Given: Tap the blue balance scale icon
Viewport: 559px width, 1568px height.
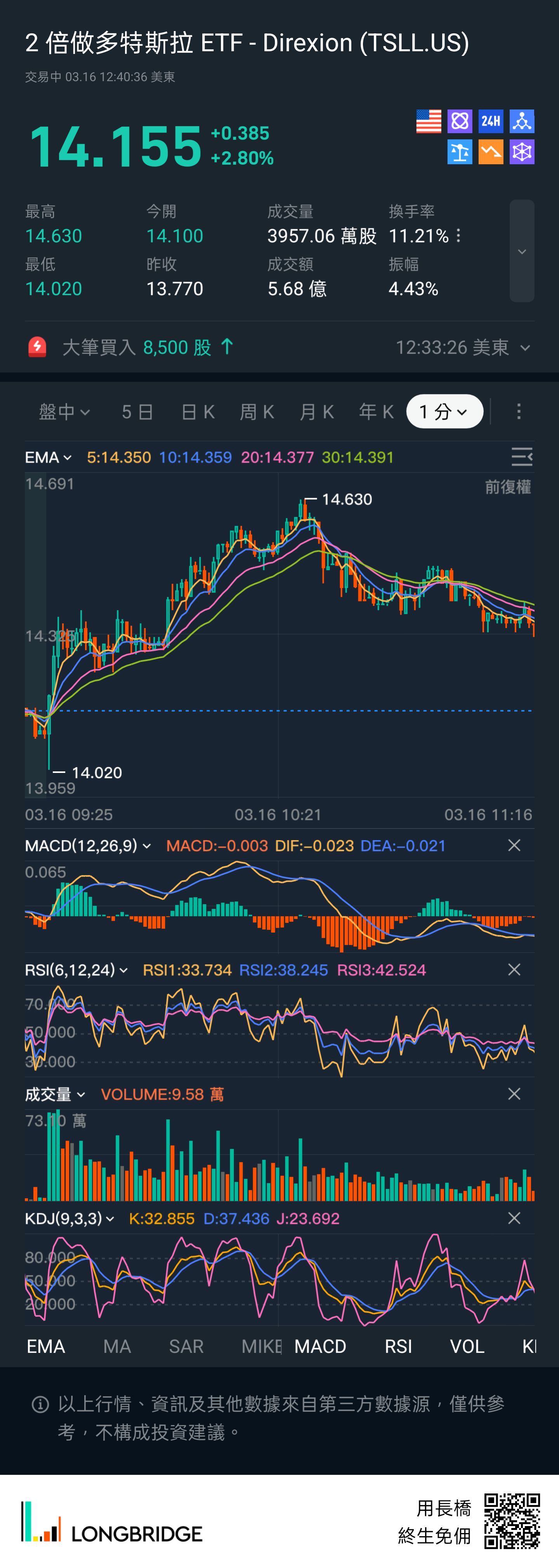Looking at the screenshot, I should (460, 152).
